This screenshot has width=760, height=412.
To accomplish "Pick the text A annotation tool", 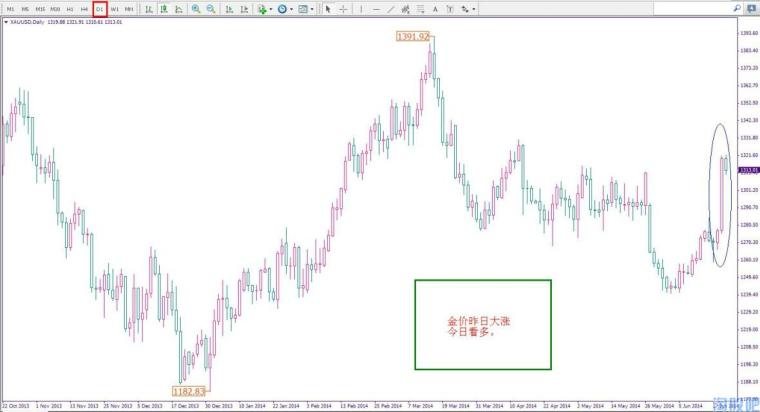I will point(435,9).
